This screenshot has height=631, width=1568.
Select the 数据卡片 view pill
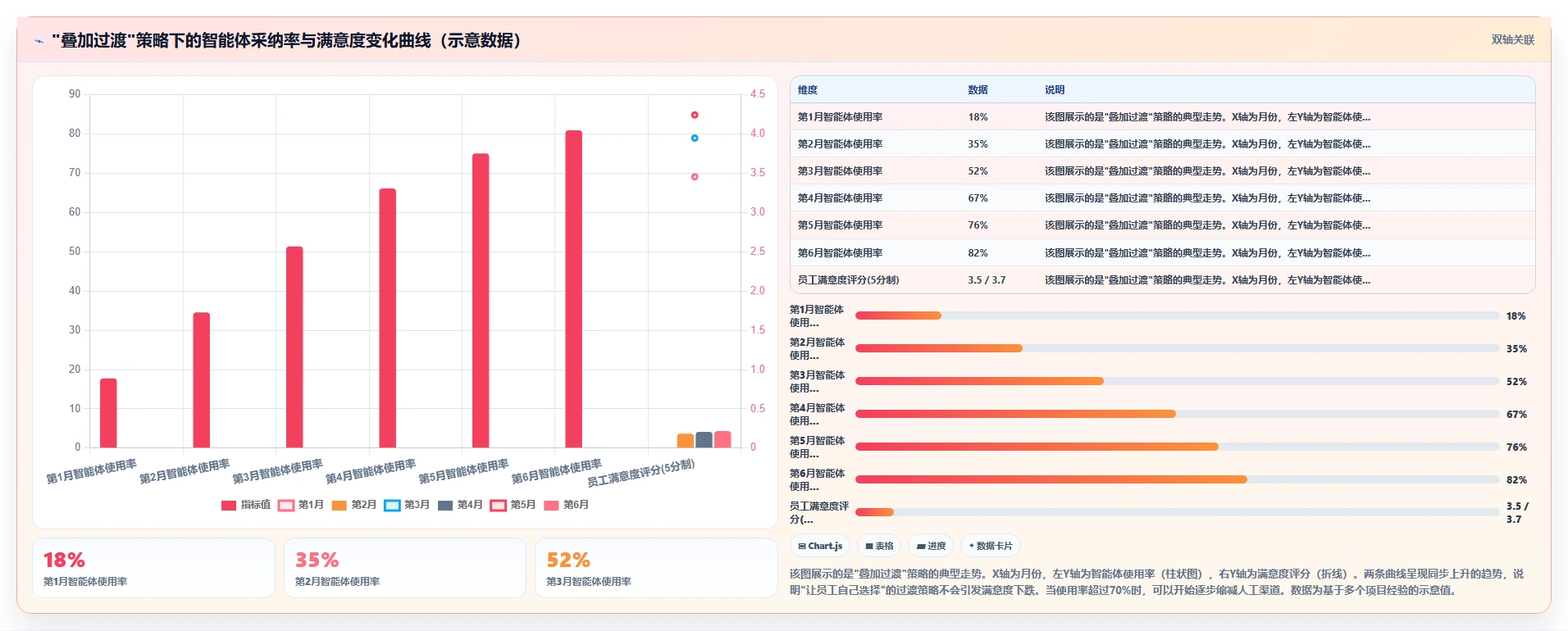(x=991, y=546)
